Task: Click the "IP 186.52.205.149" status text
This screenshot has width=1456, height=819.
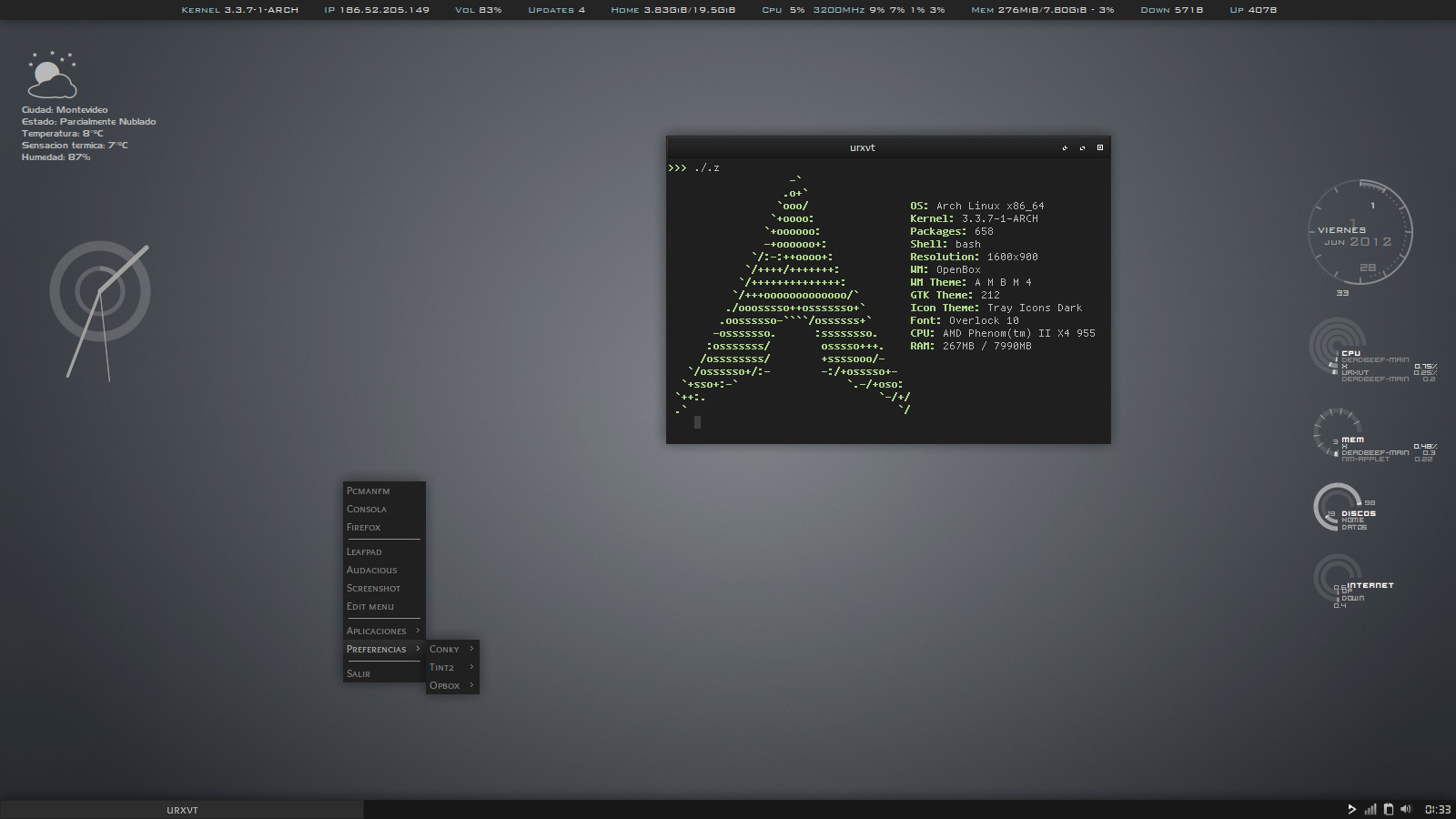Action: [377, 10]
